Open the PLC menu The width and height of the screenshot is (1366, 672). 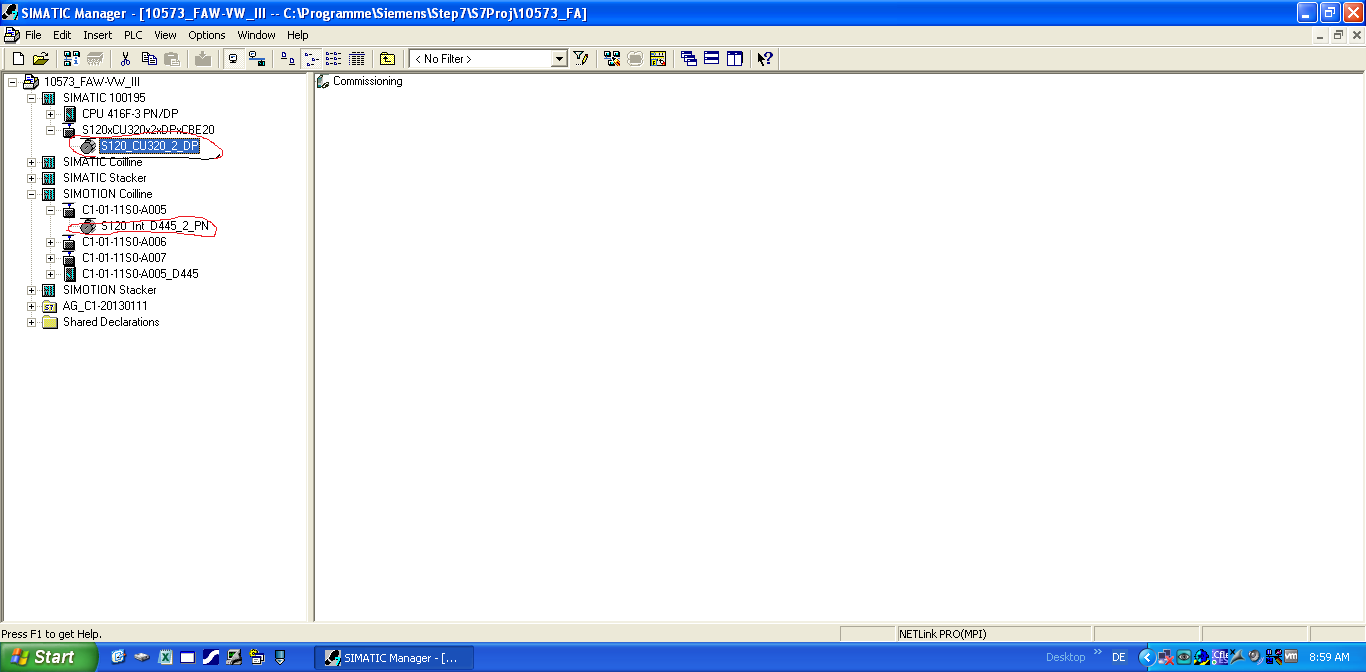pos(133,35)
